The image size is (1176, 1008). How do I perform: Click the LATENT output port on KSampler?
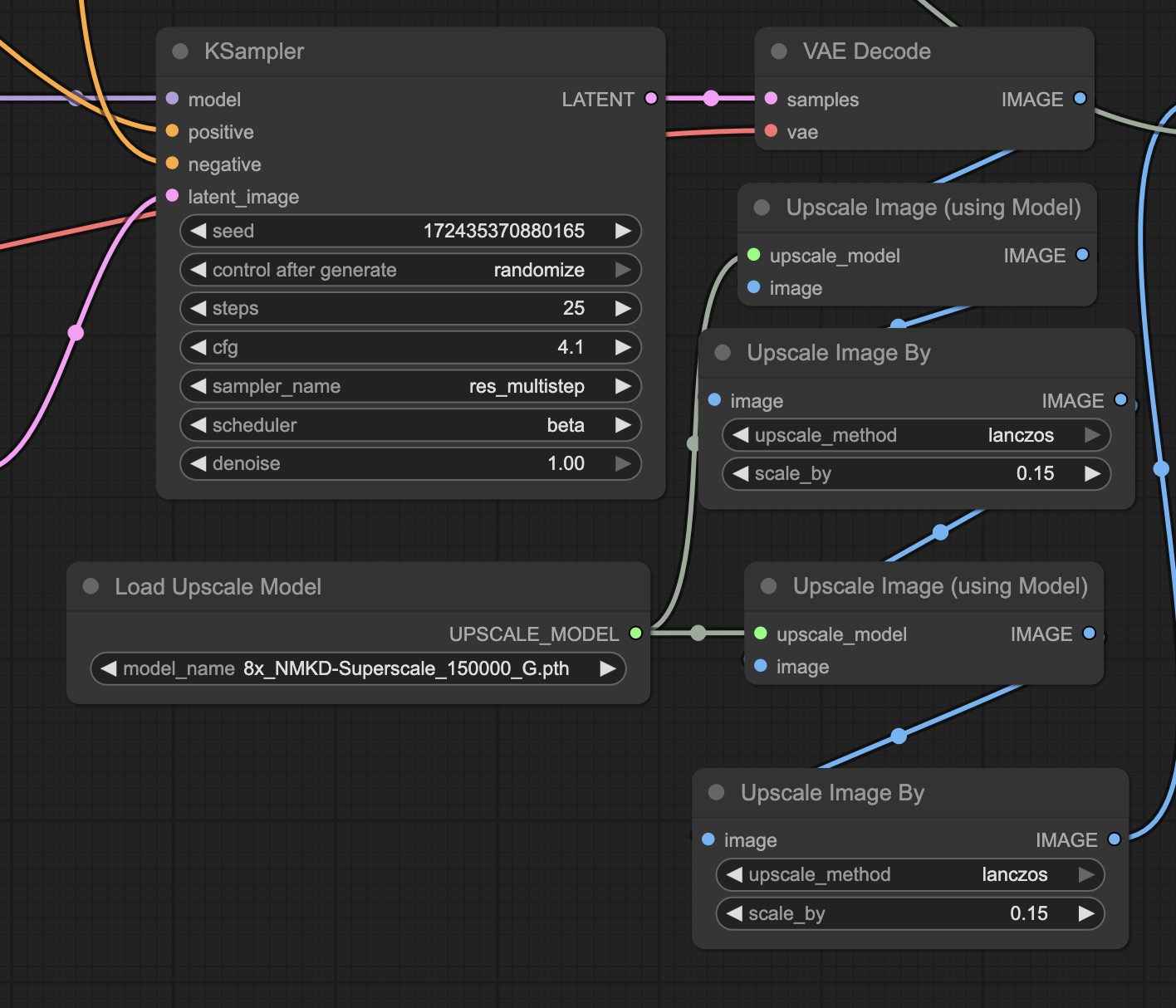click(651, 99)
